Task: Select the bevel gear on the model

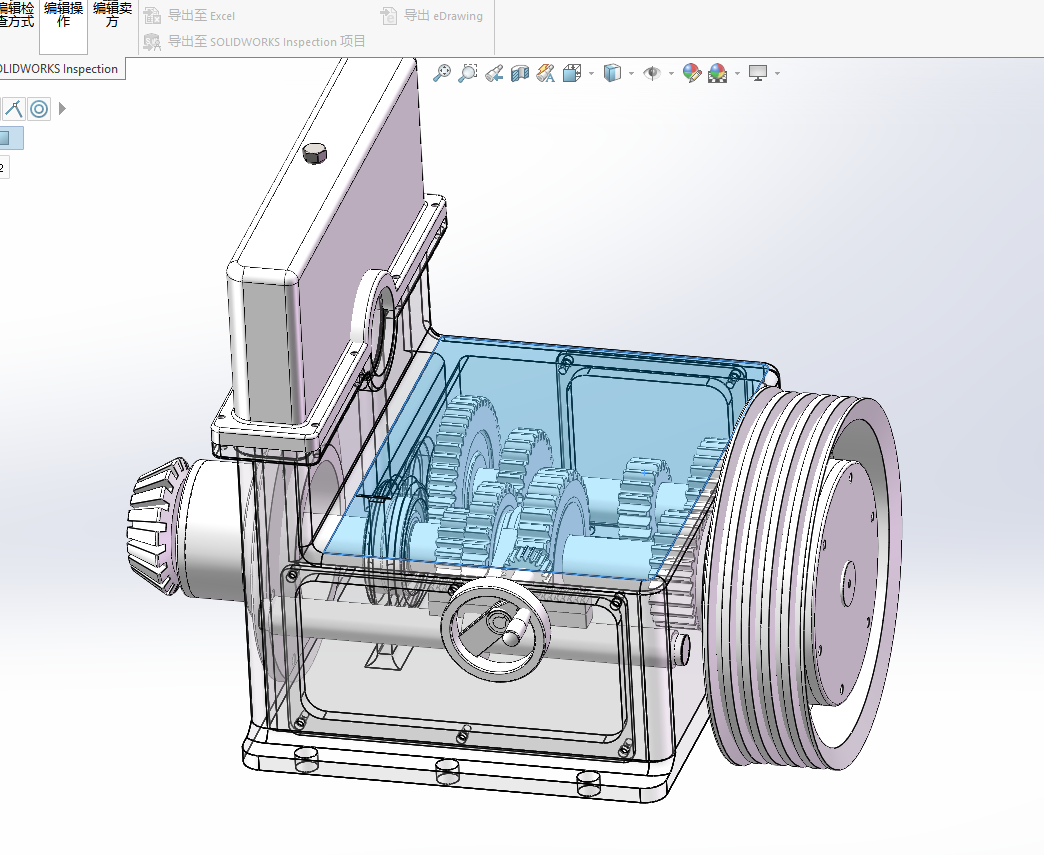Action: [x=156, y=526]
